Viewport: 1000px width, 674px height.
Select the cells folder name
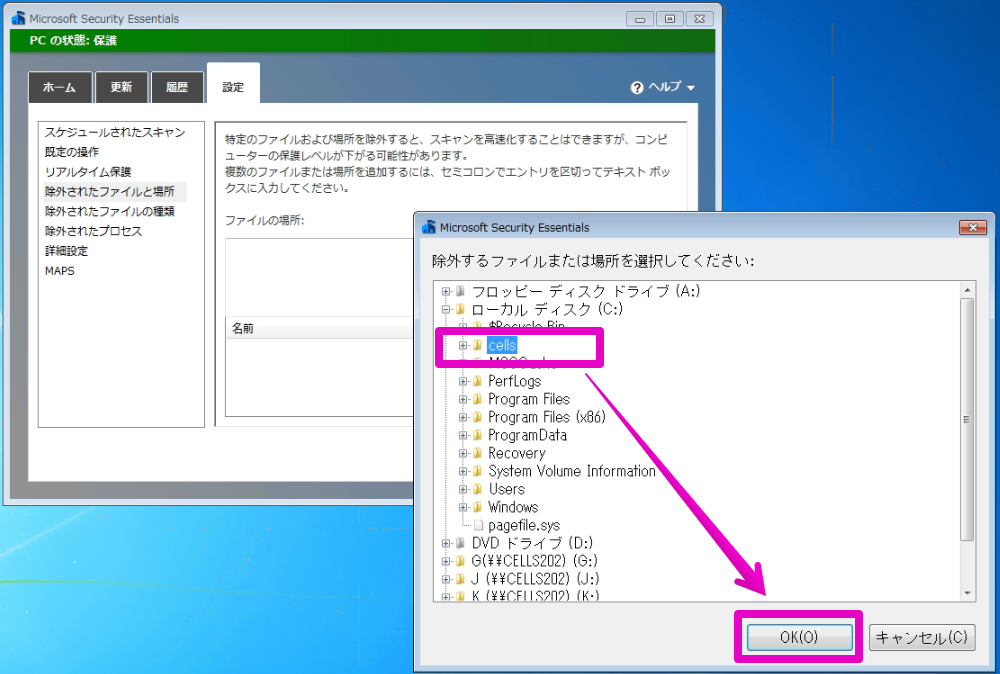[x=502, y=345]
